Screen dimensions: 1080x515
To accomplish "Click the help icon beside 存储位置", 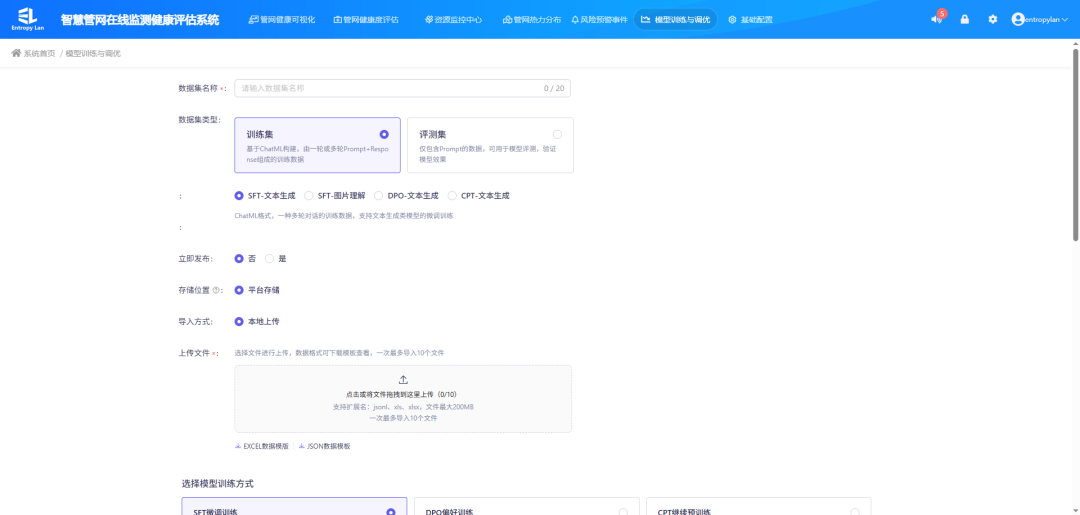I will 216,290.
